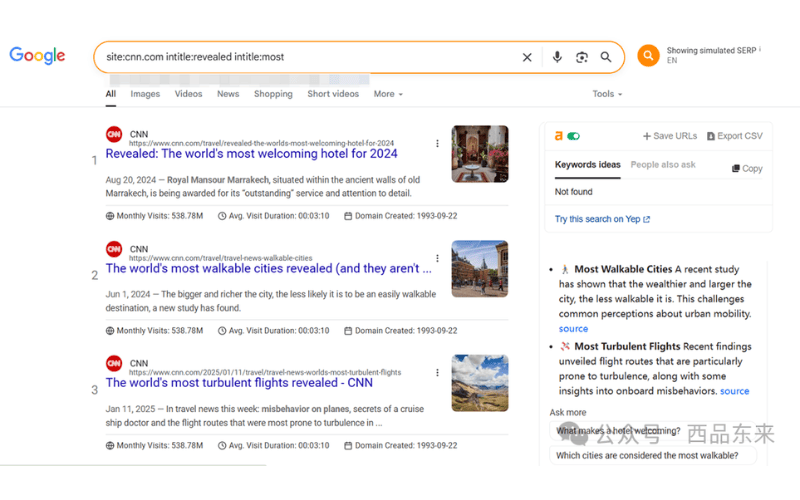Open Try this search on Yep link
800x500 pixels.
(603, 219)
